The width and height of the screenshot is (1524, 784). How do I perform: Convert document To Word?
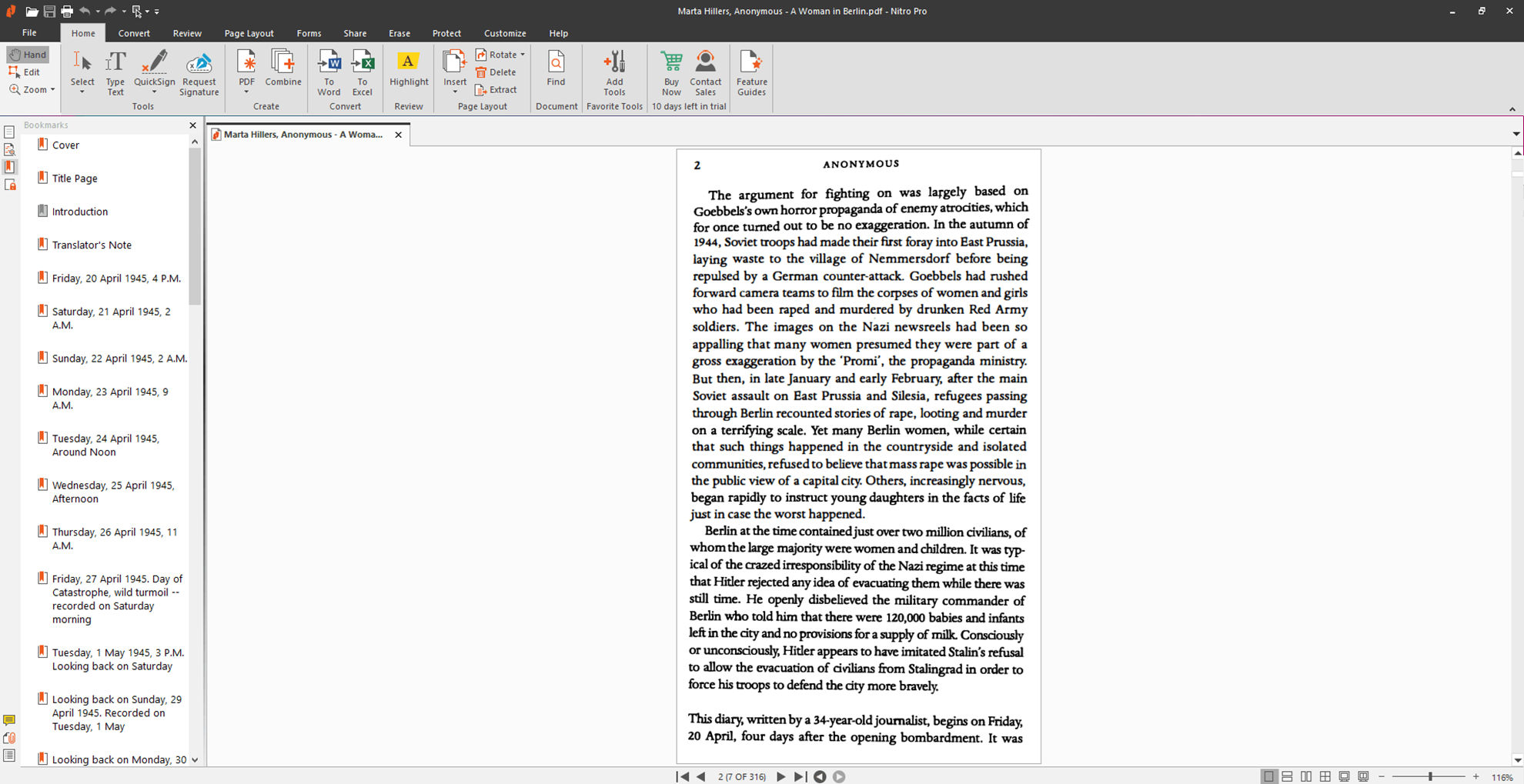click(x=329, y=73)
